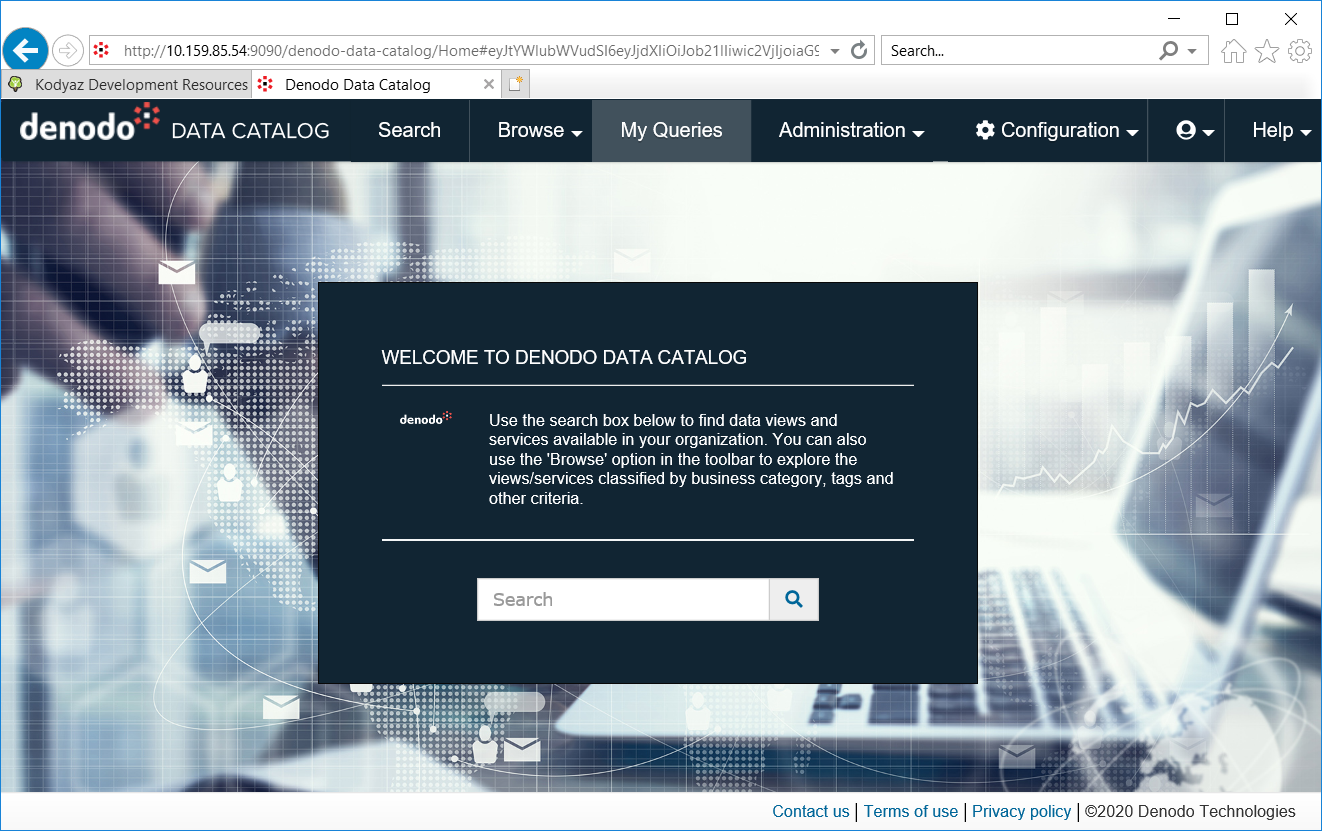Minimize the browser window
This screenshot has width=1322, height=831.
tap(1175, 18)
